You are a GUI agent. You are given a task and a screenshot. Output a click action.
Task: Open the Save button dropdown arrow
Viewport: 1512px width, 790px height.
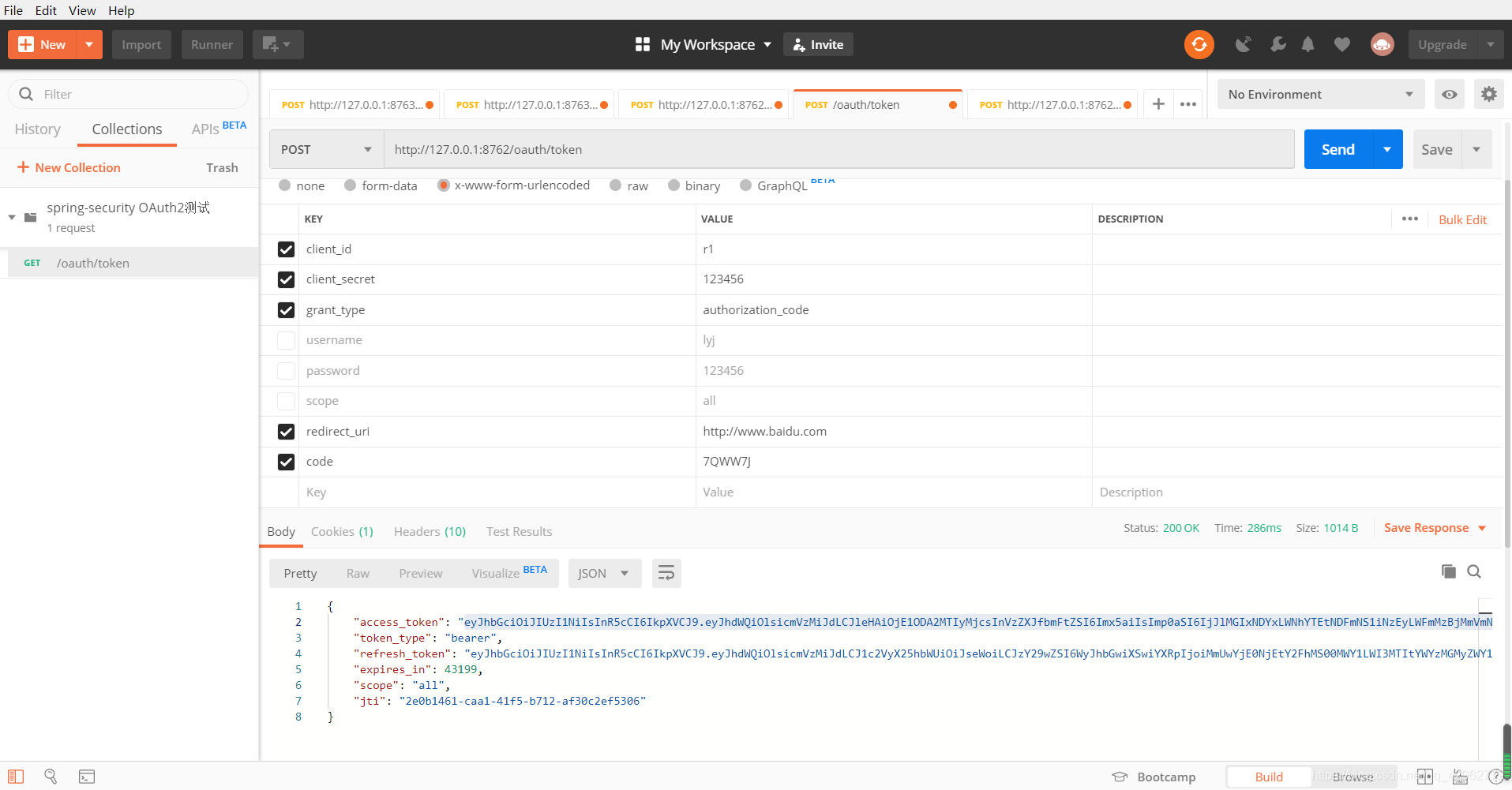[x=1476, y=149]
